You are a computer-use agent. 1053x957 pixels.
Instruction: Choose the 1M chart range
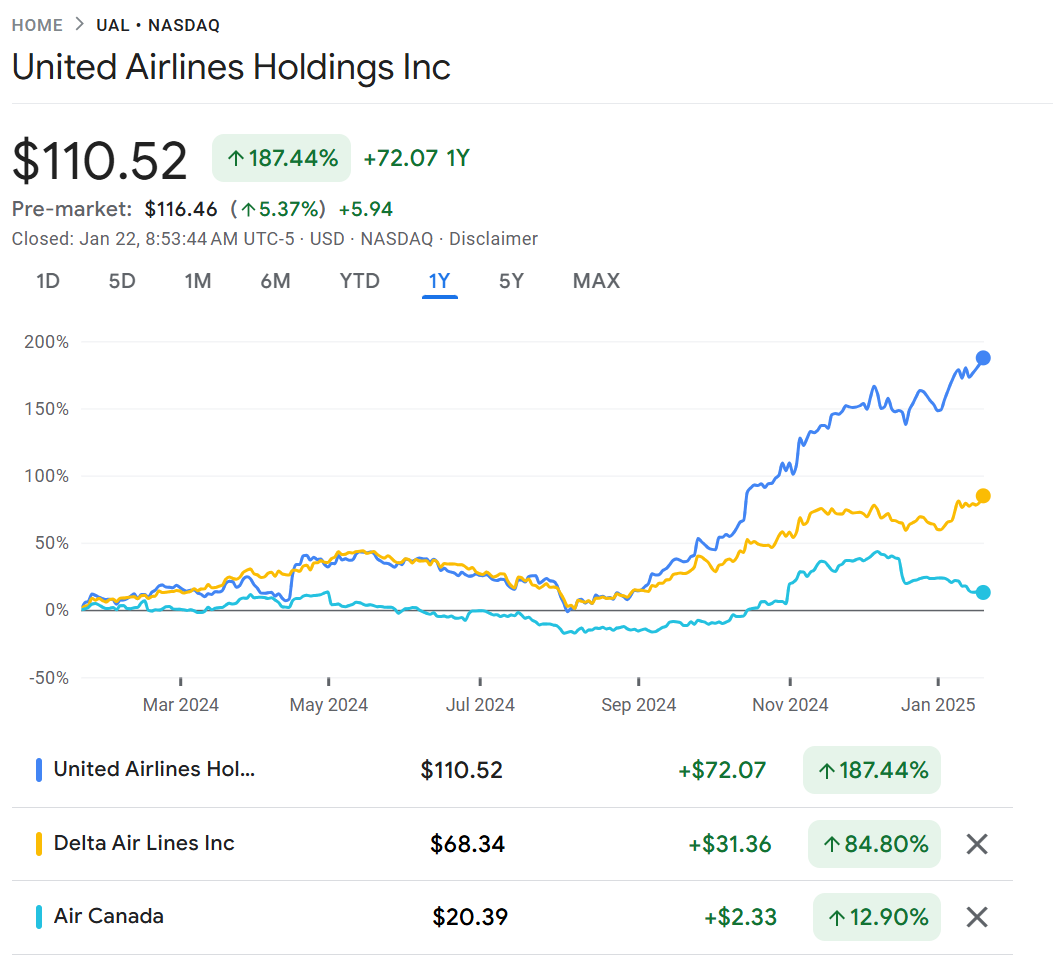point(198,281)
